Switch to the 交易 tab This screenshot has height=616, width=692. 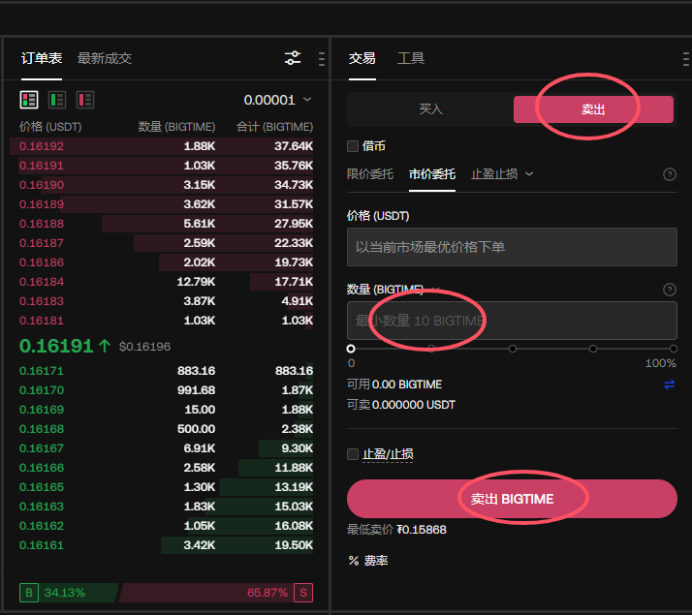(x=362, y=58)
